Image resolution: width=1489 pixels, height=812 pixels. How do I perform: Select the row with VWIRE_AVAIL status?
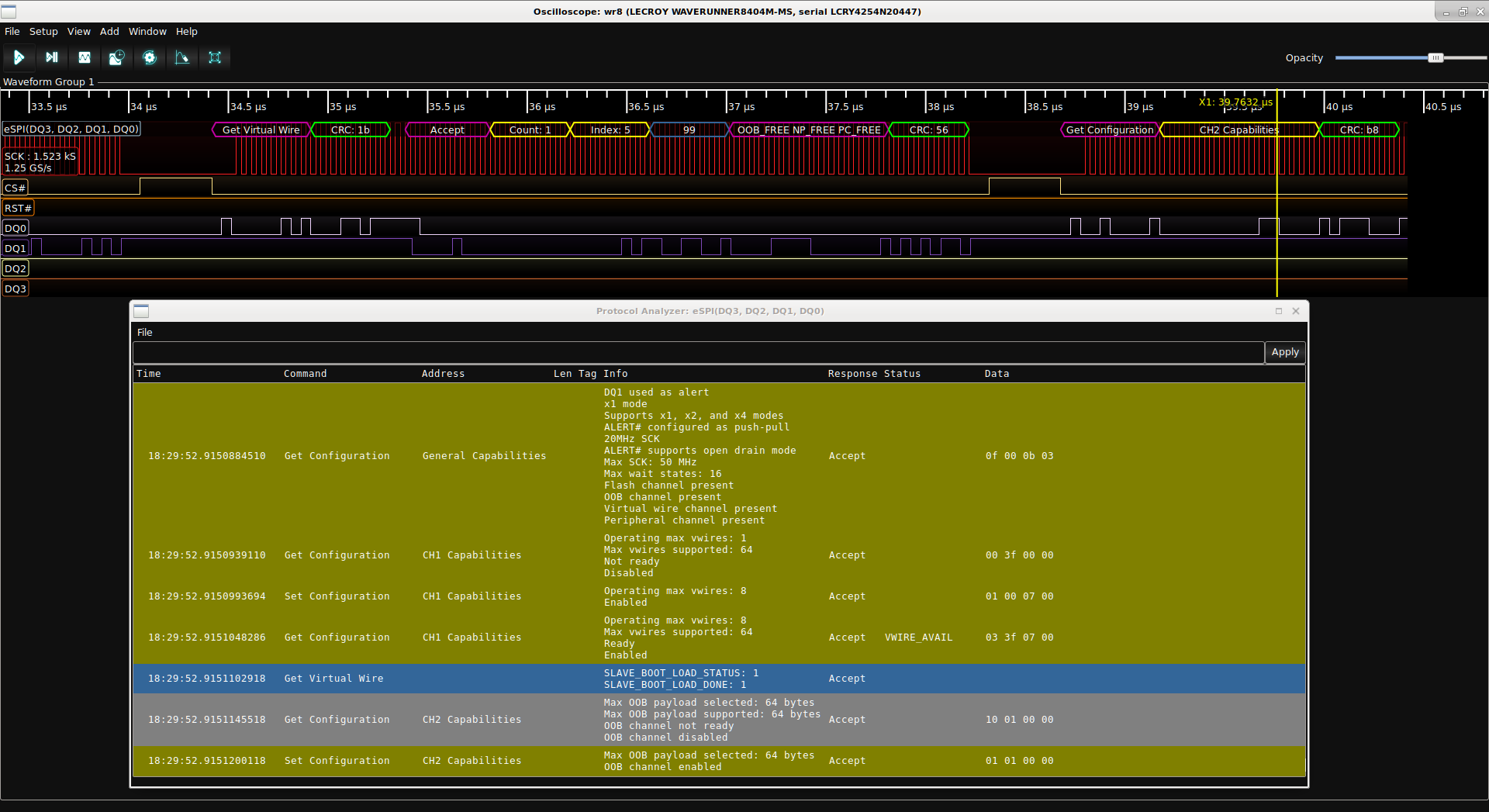pos(719,638)
